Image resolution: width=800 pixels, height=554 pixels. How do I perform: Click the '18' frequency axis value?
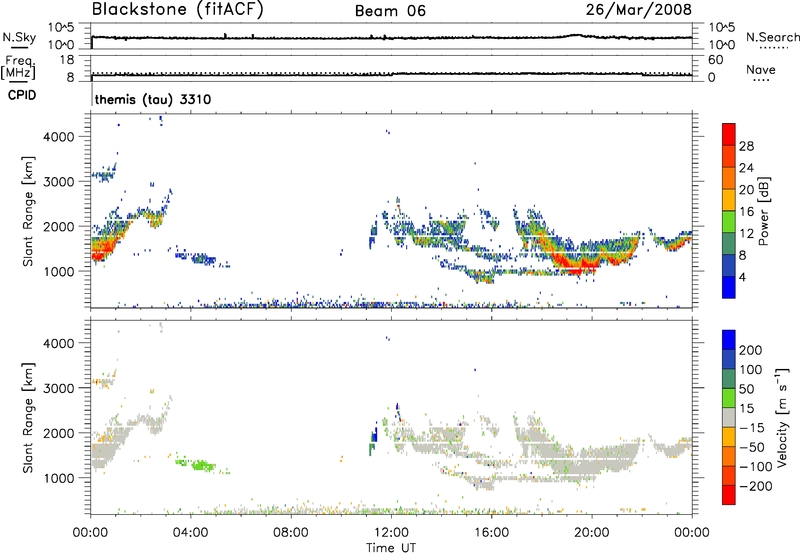click(66, 60)
